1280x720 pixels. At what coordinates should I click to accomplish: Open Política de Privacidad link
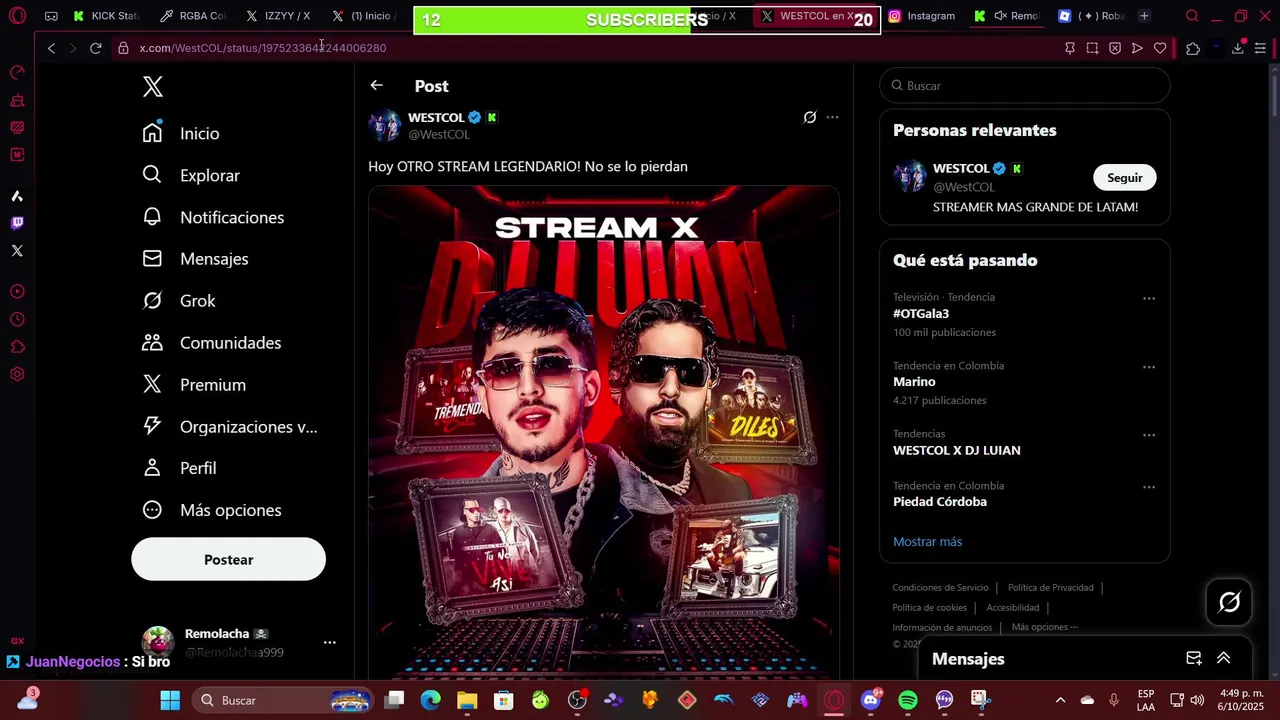tap(1051, 588)
